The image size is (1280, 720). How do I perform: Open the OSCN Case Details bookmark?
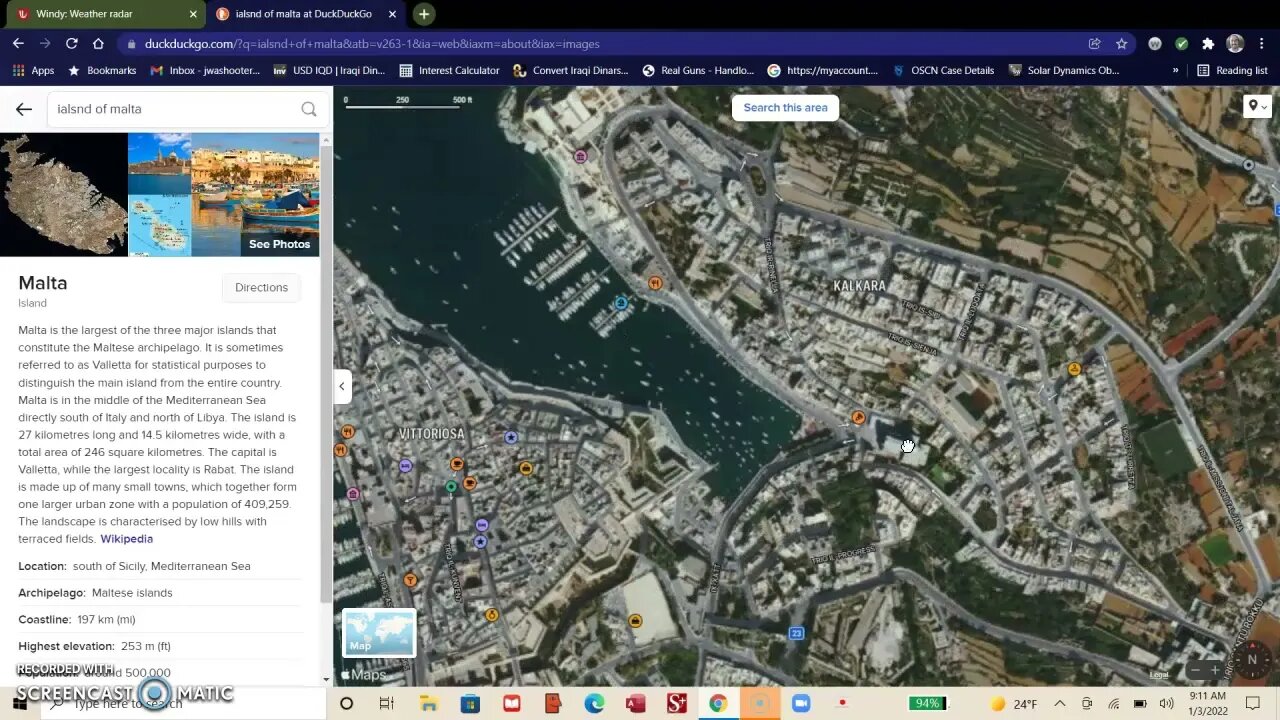[943, 71]
